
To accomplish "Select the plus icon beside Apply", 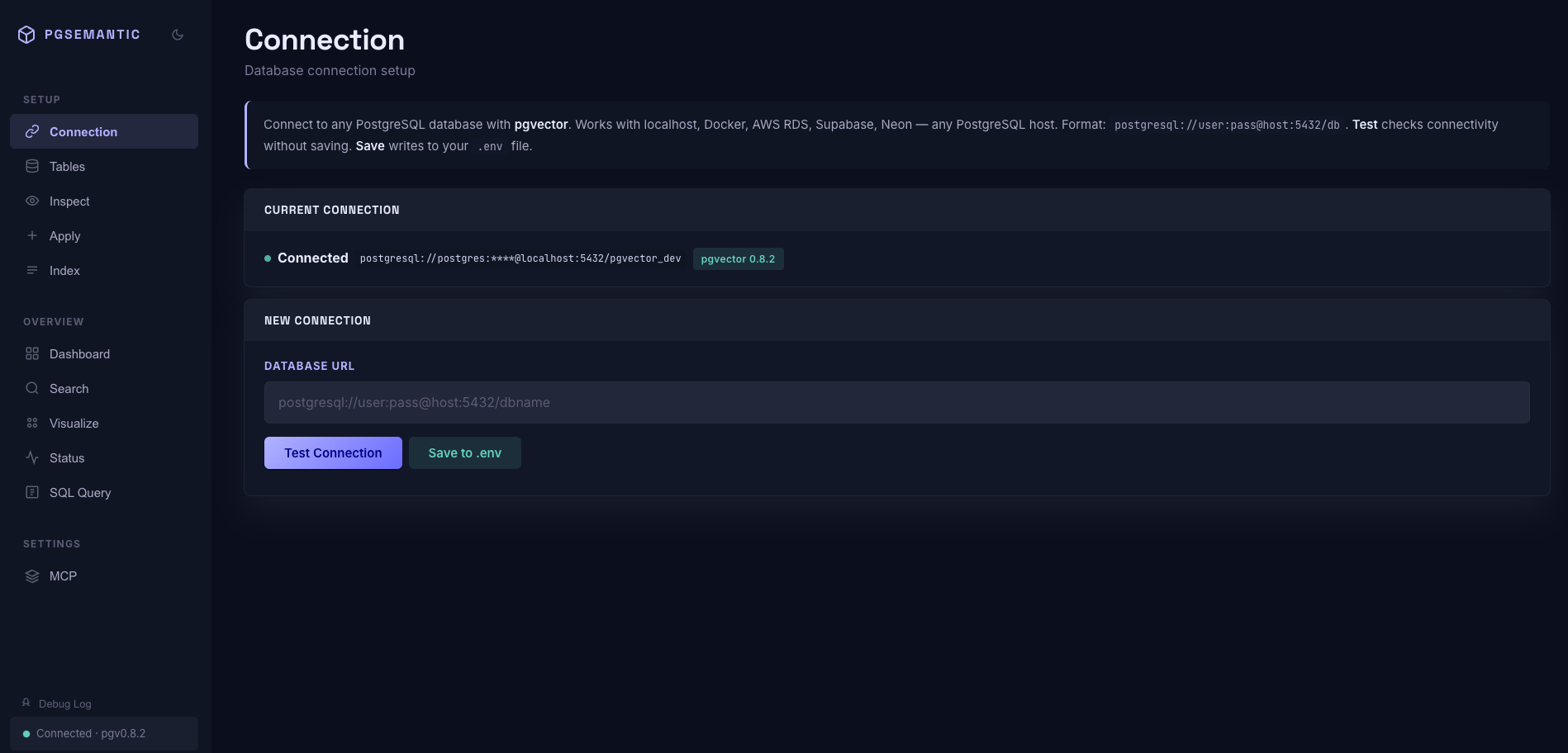I will 32,235.
